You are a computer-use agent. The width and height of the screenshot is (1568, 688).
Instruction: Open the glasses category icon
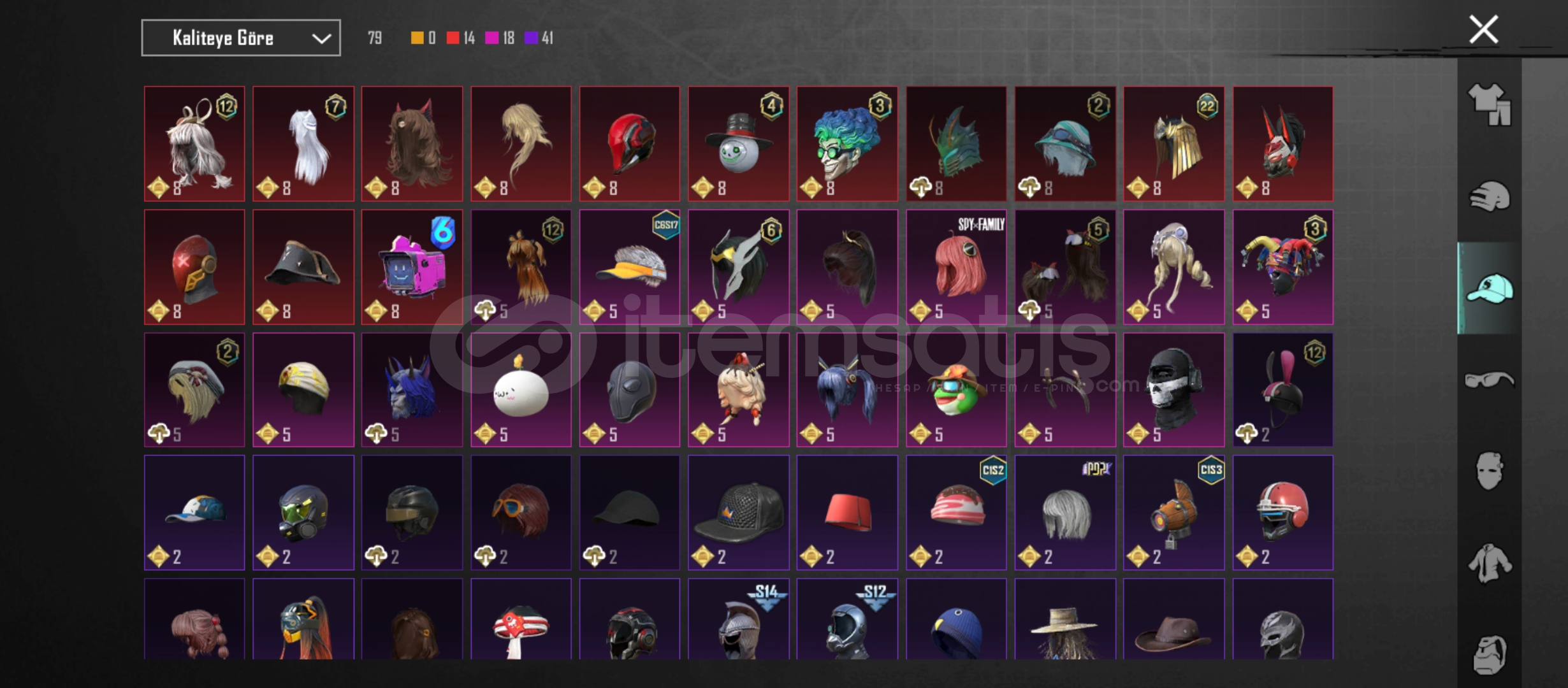click(1490, 380)
